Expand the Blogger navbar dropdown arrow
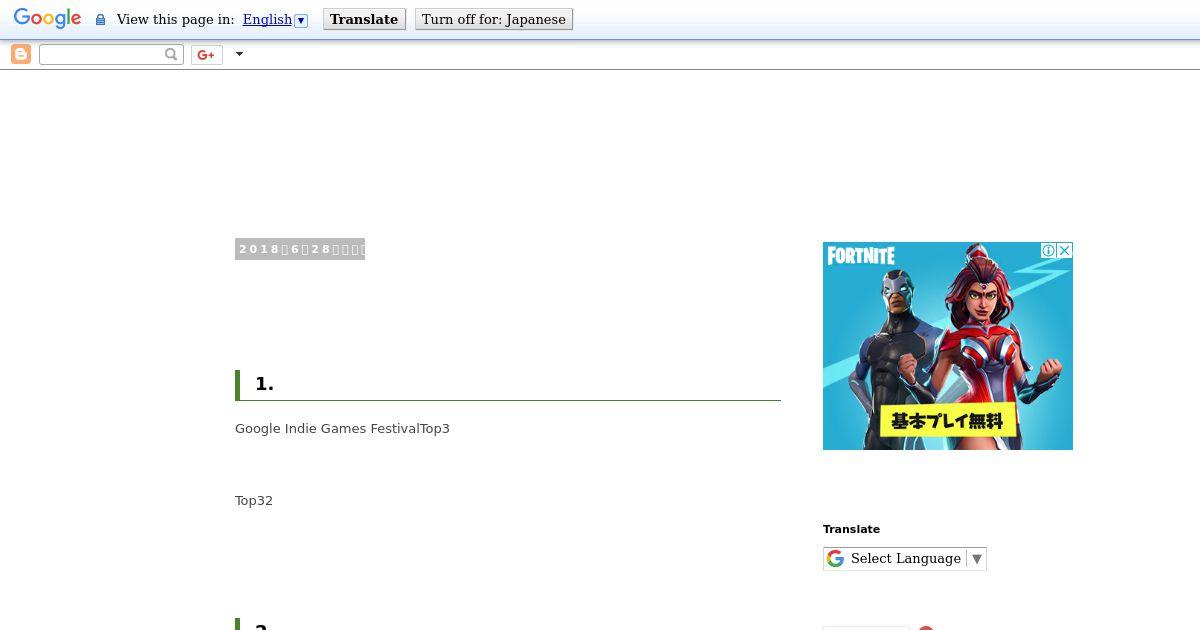Viewport: 1200px width, 630px height. coord(239,54)
